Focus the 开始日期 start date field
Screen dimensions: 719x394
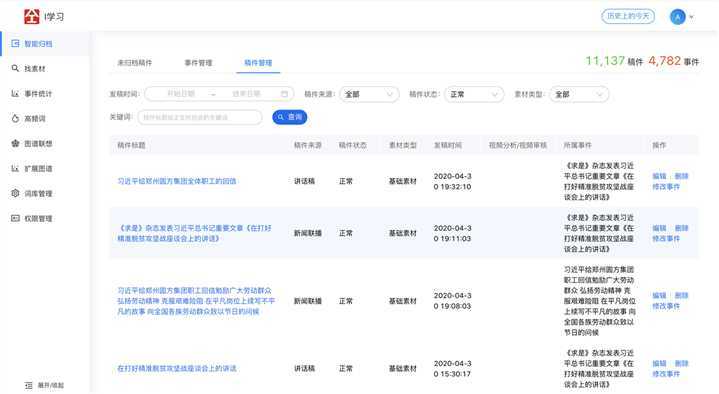(x=181, y=94)
